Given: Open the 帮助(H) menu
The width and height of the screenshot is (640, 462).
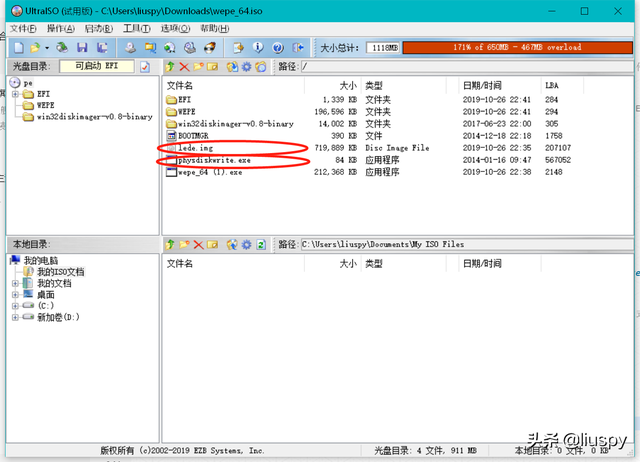Looking at the screenshot, I should point(214,28).
